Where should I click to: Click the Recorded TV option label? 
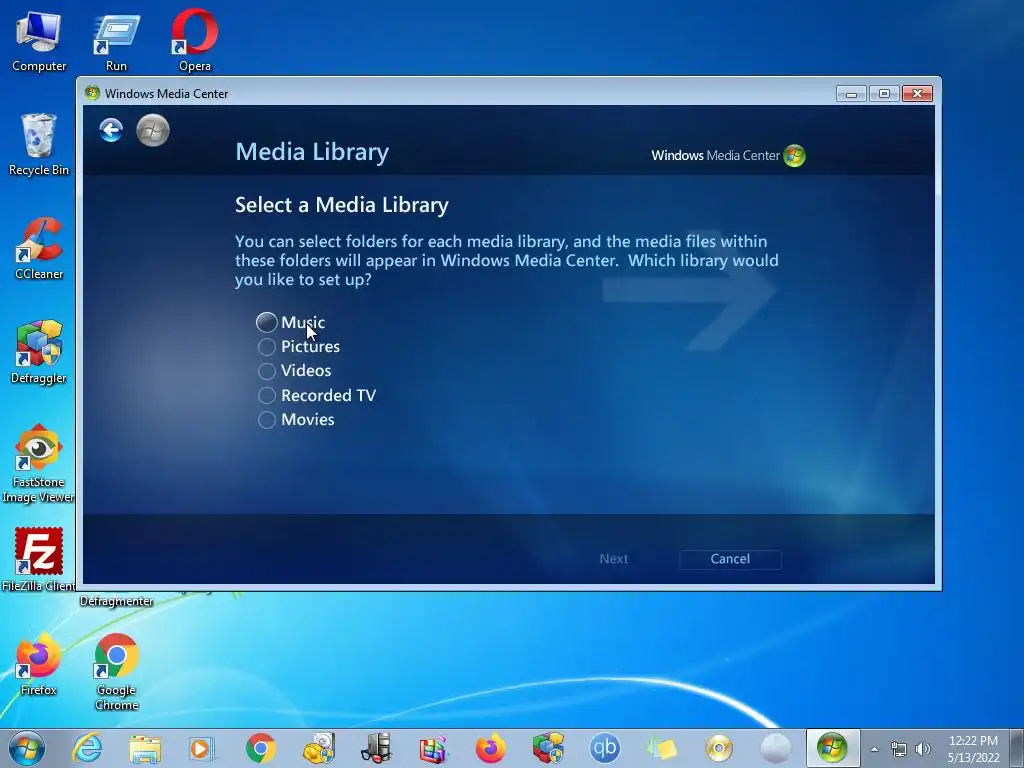click(328, 395)
